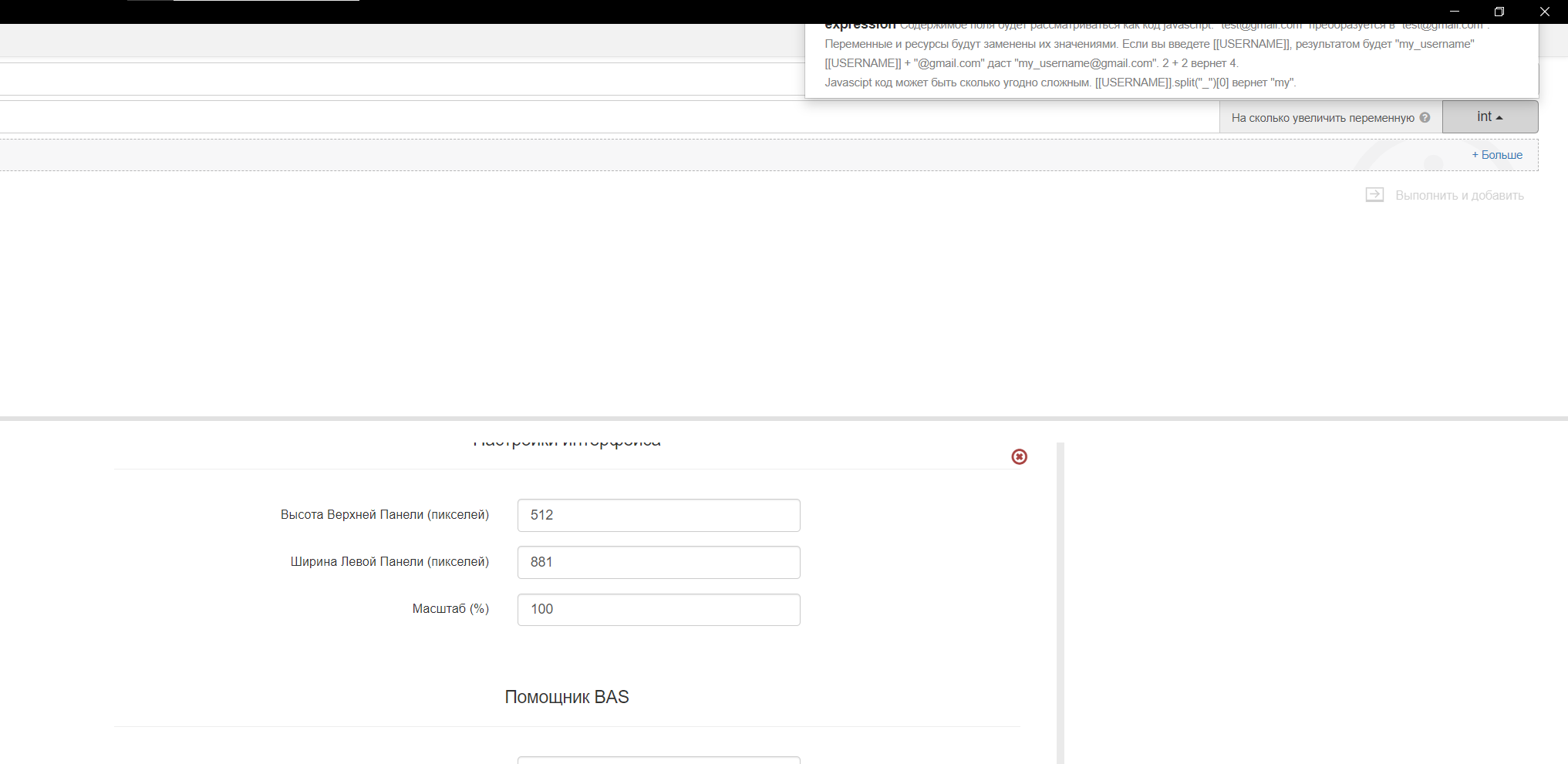1568x764 pixels.
Task: Click the "Помощник BAS" section title
Action: click(568, 696)
